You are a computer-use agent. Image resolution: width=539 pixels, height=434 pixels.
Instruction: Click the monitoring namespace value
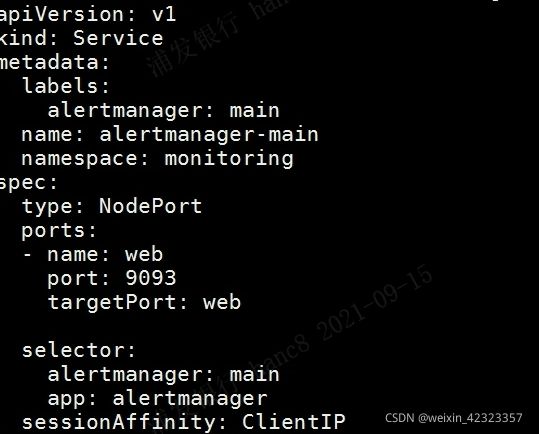[x=229, y=159]
